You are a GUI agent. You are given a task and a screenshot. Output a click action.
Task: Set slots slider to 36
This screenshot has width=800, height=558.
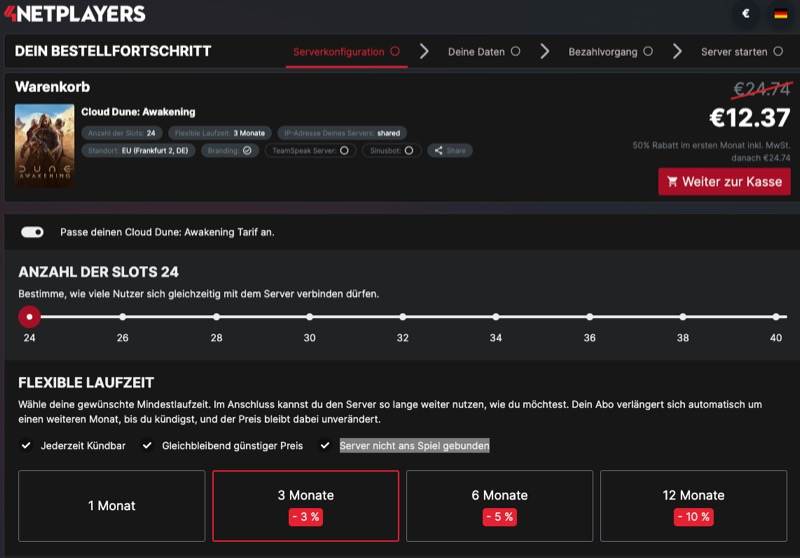click(x=589, y=317)
